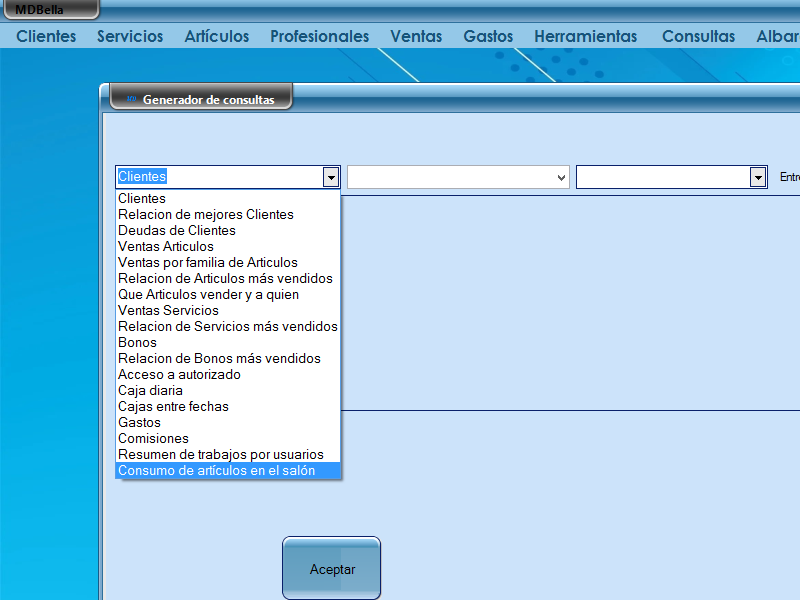
Task: Open the Profesionales menu
Action: pyautogui.click(x=319, y=36)
